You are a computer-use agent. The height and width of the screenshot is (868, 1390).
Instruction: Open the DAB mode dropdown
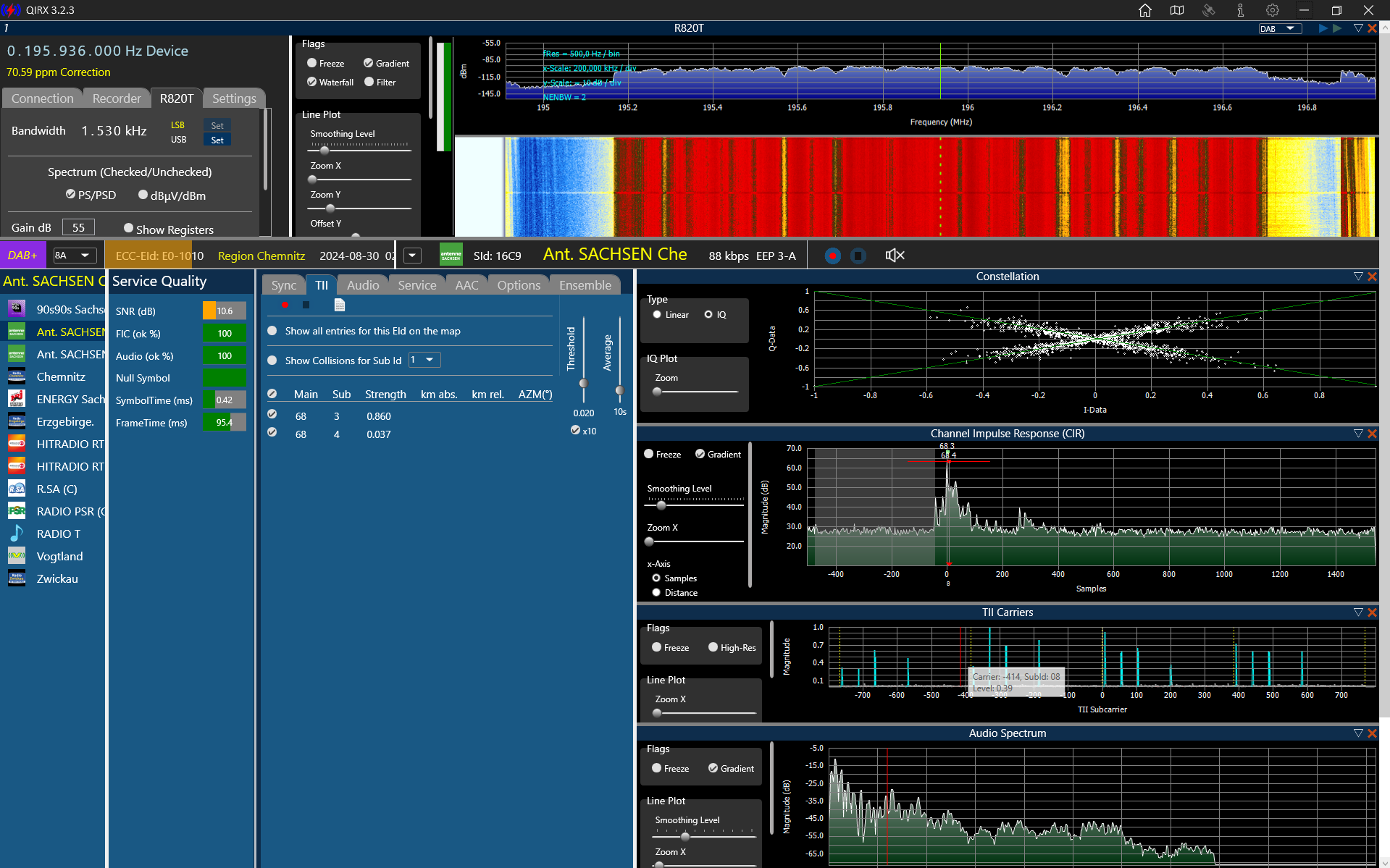1280,29
